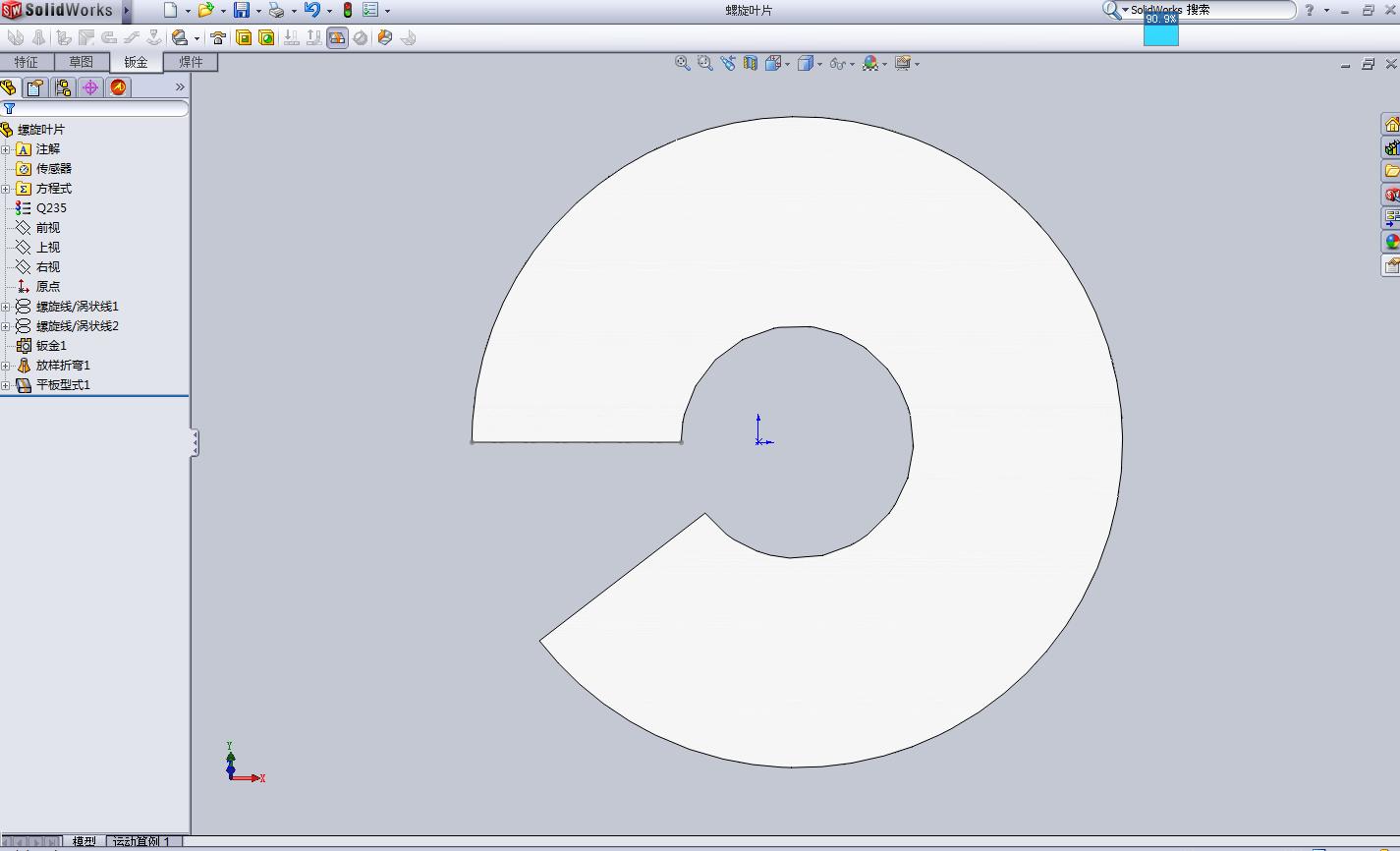Open the New document dropdown arrow
Image resolution: width=1400 pixels, height=851 pixels.
[x=188, y=11]
